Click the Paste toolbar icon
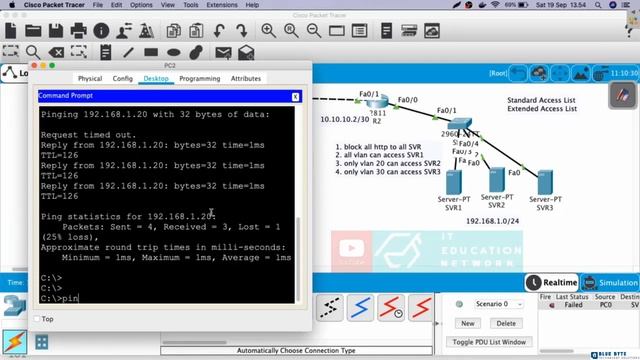This screenshot has width=640, height=360. [x=196, y=31]
